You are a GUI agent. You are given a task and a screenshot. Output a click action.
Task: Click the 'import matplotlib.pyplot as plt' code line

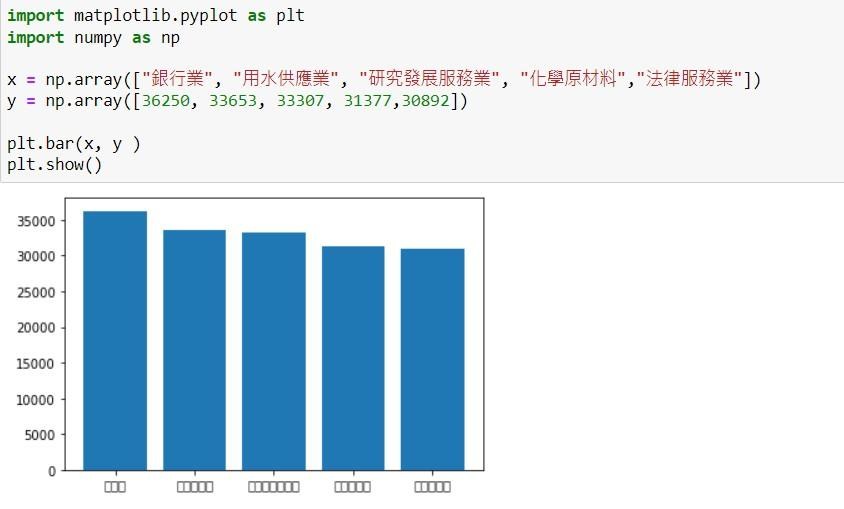[156, 16]
